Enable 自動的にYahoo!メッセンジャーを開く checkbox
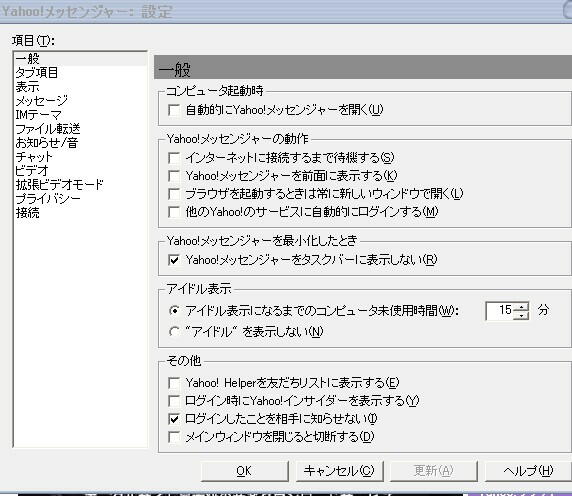The image size is (572, 496). click(174, 110)
